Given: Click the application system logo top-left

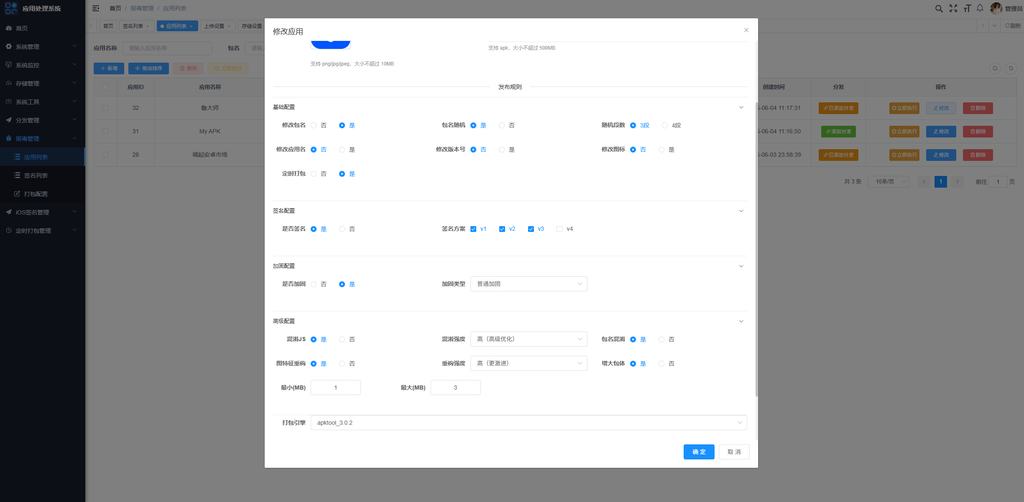Looking at the screenshot, I should point(11,8).
